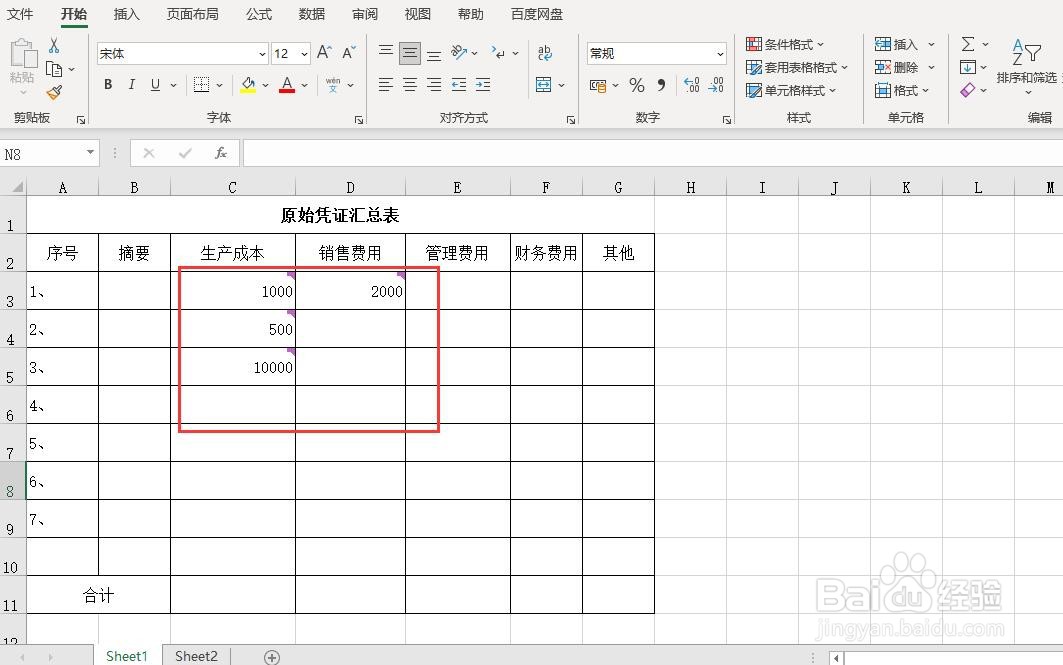This screenshot has width=1063, height=665.
Task: Click in the formula bar input
Action: pos(653,153)
